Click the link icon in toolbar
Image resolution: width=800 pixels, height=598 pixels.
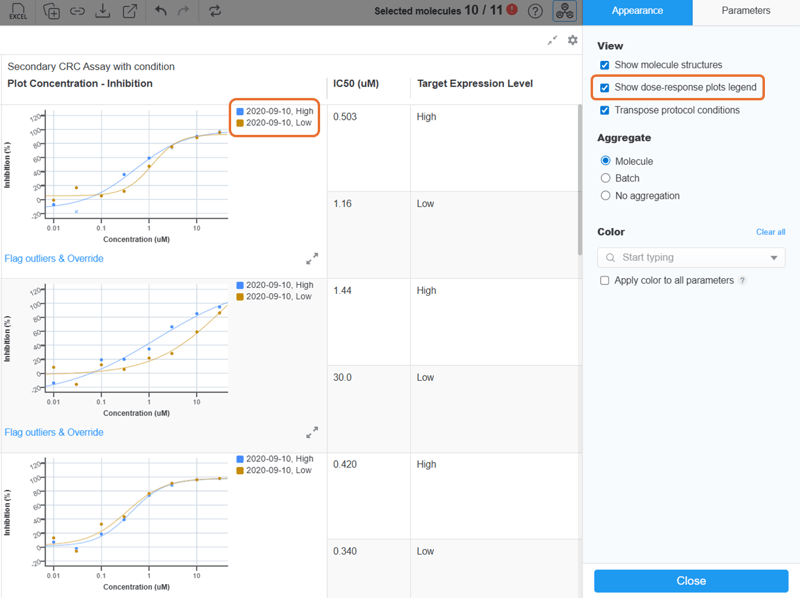coord(77,12)
